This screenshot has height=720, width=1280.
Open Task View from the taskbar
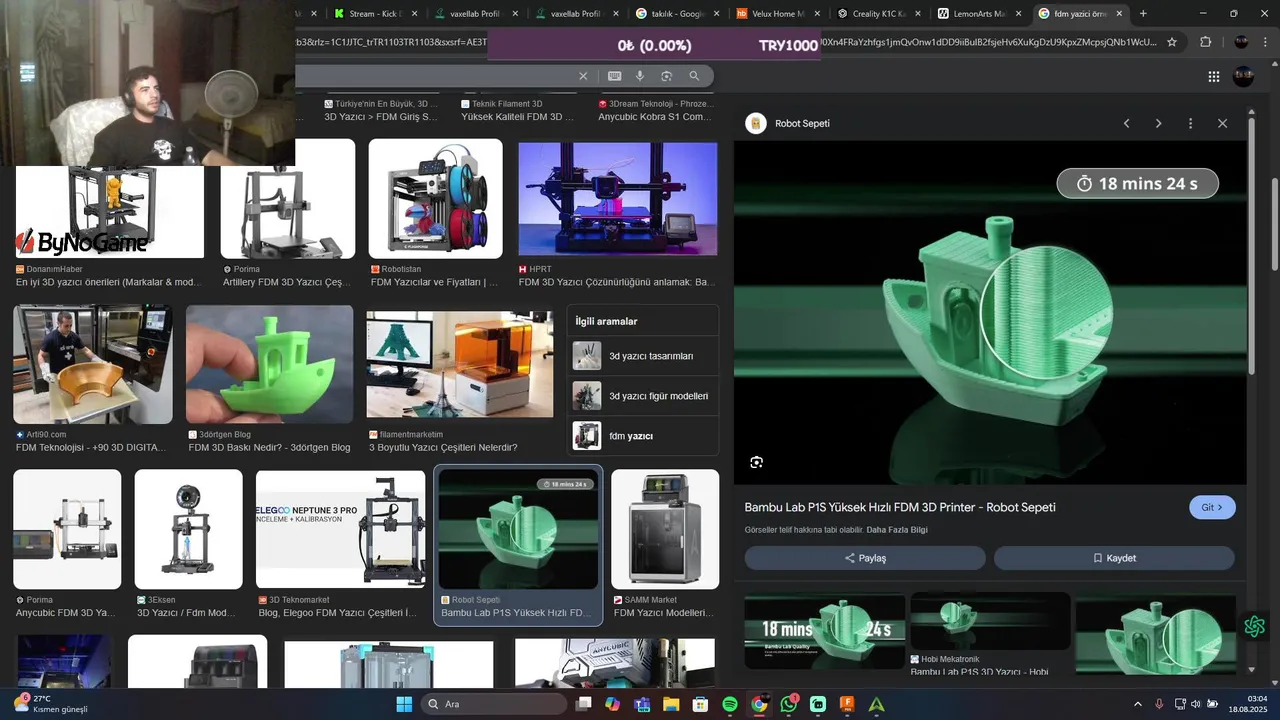[583, 704]
